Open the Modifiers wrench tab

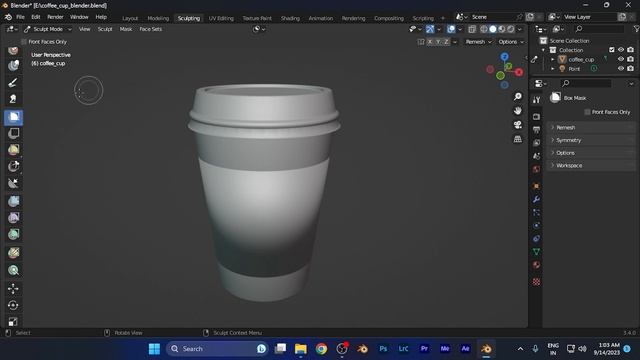point(536,199)
